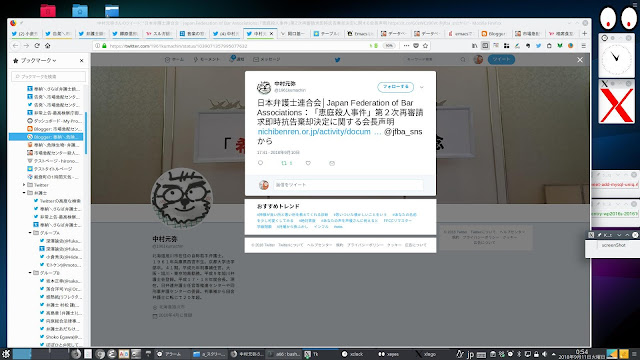Open Twitter モーメント navigation item

click(207, 60)
